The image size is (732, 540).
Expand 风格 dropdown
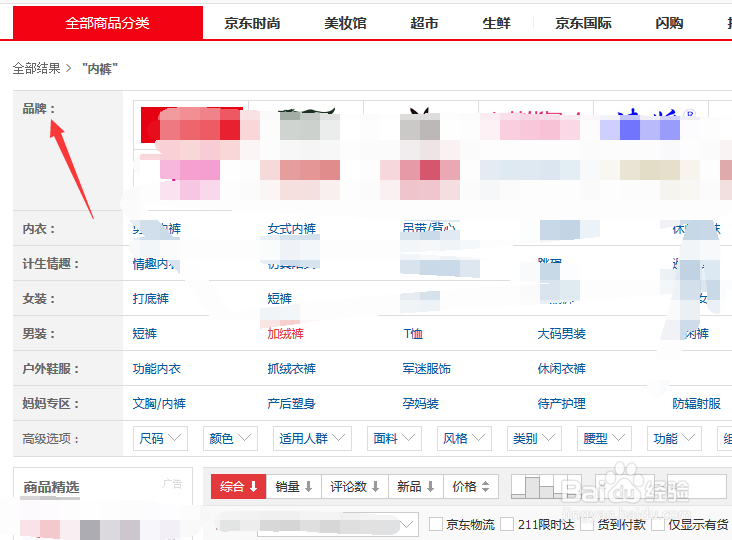(464, 438)
